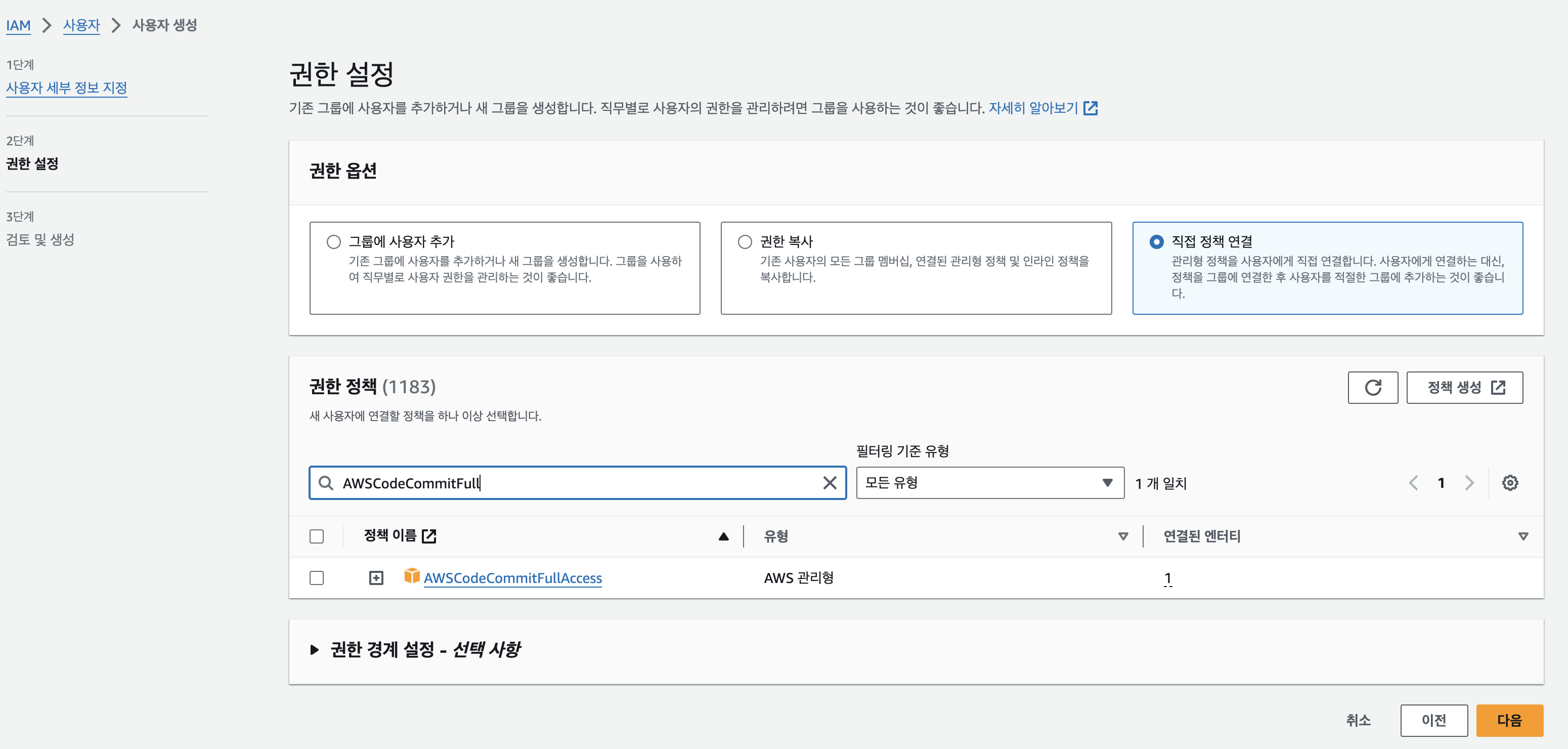Click 1 개 일치 match count text
The height and width of the screenshot is (749, 1568).
1161,483
